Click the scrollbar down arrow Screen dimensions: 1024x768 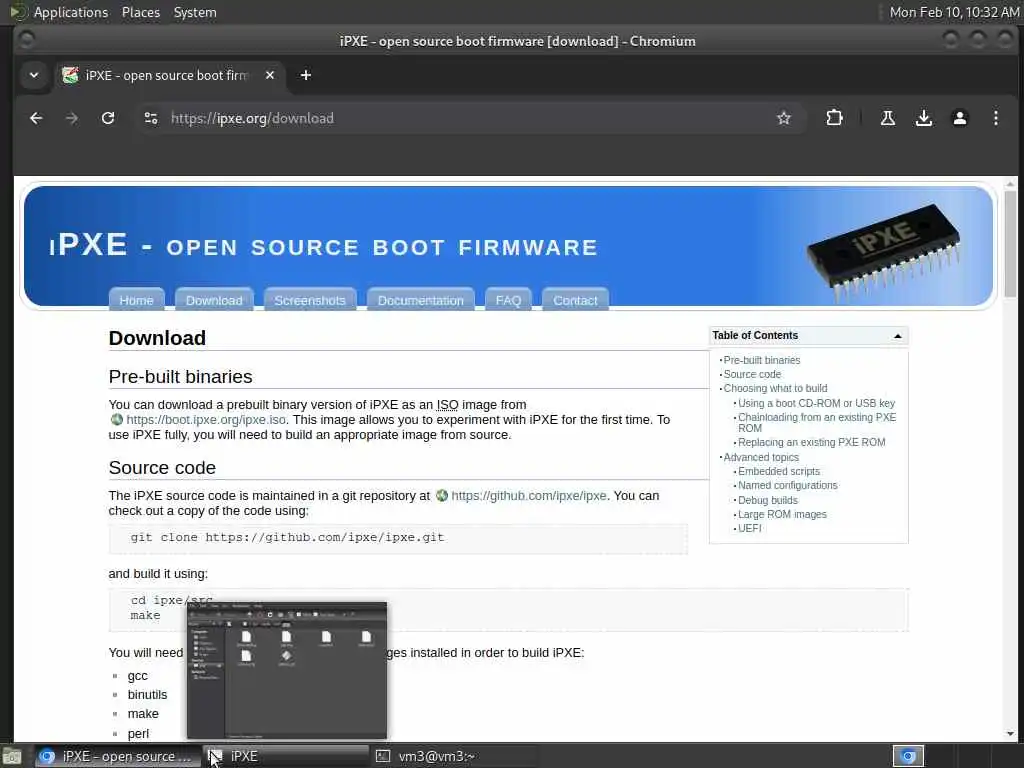(1010, 734)
